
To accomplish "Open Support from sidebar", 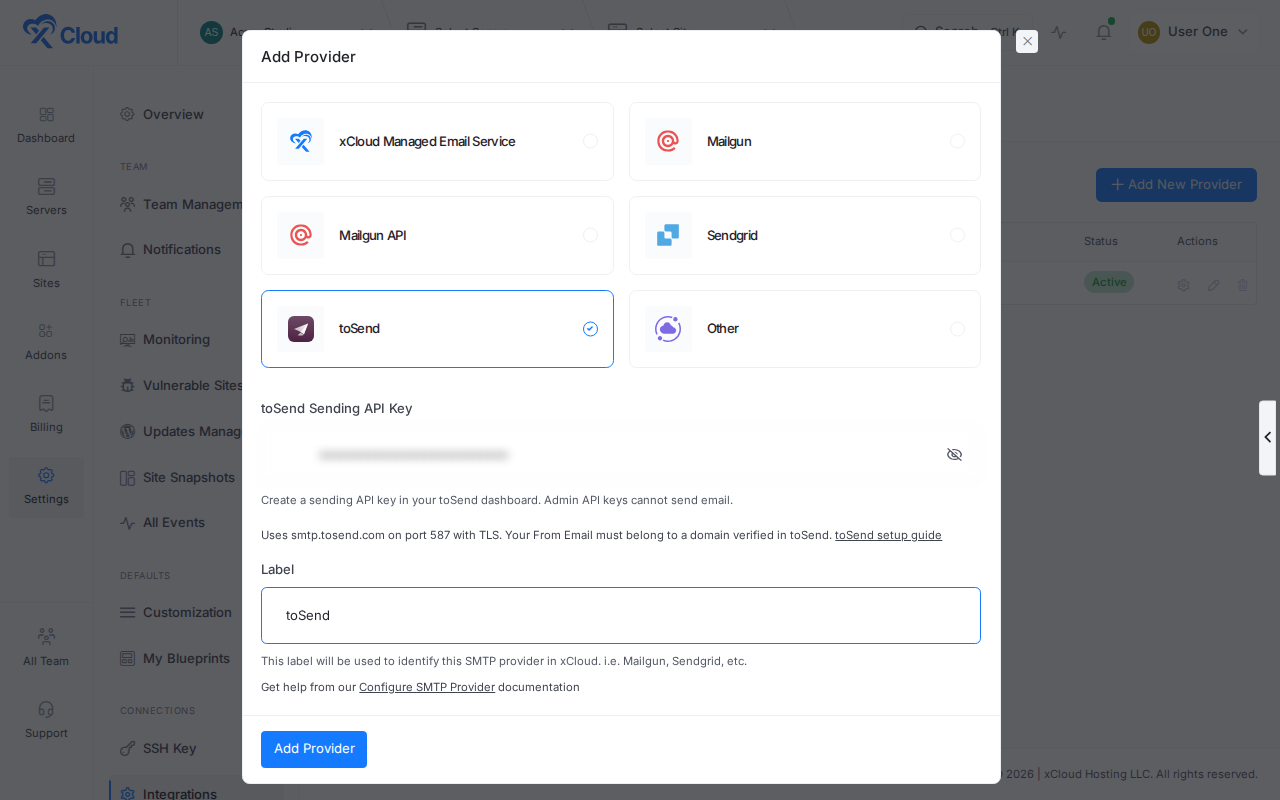I will click(x=46, y=720).
